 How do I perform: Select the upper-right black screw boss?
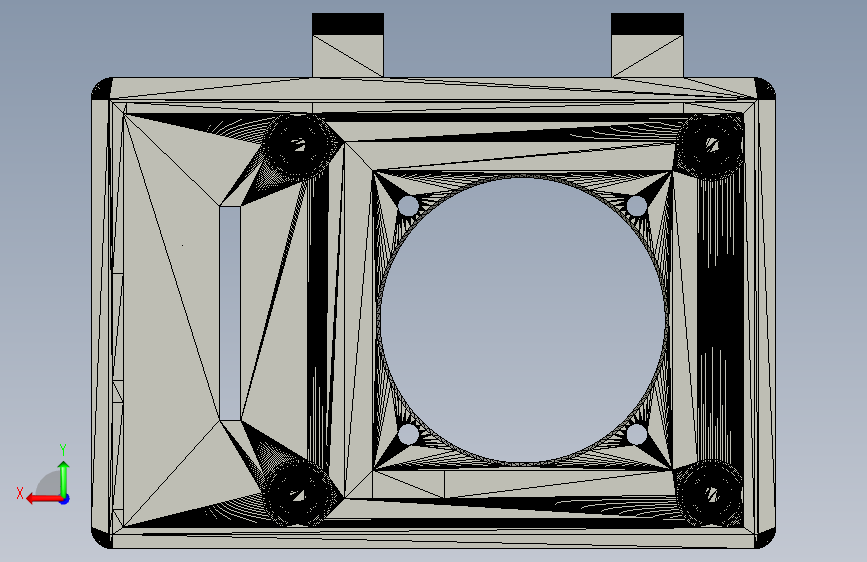pos(711,145)
